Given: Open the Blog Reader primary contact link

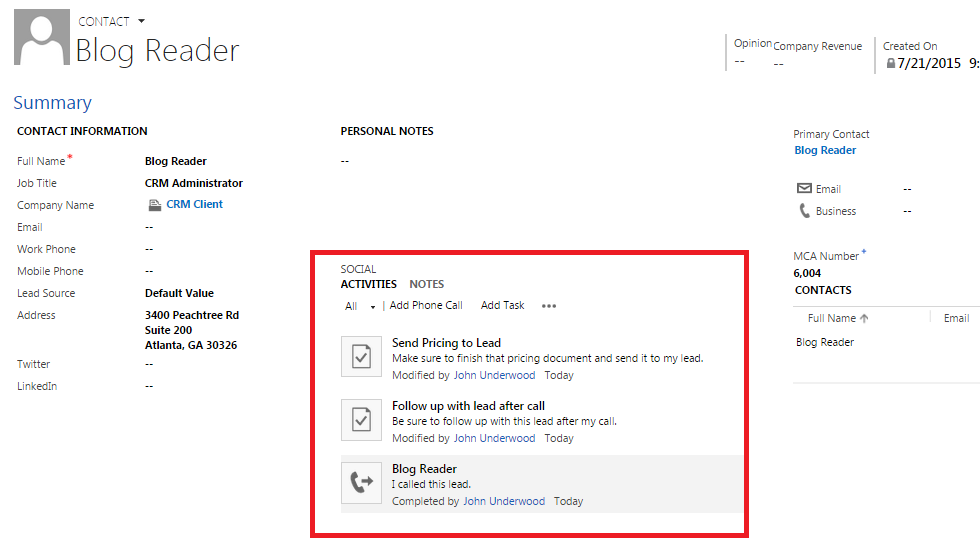Looking at the screenshot, I should pyautogui.click(x=825, y=150).
